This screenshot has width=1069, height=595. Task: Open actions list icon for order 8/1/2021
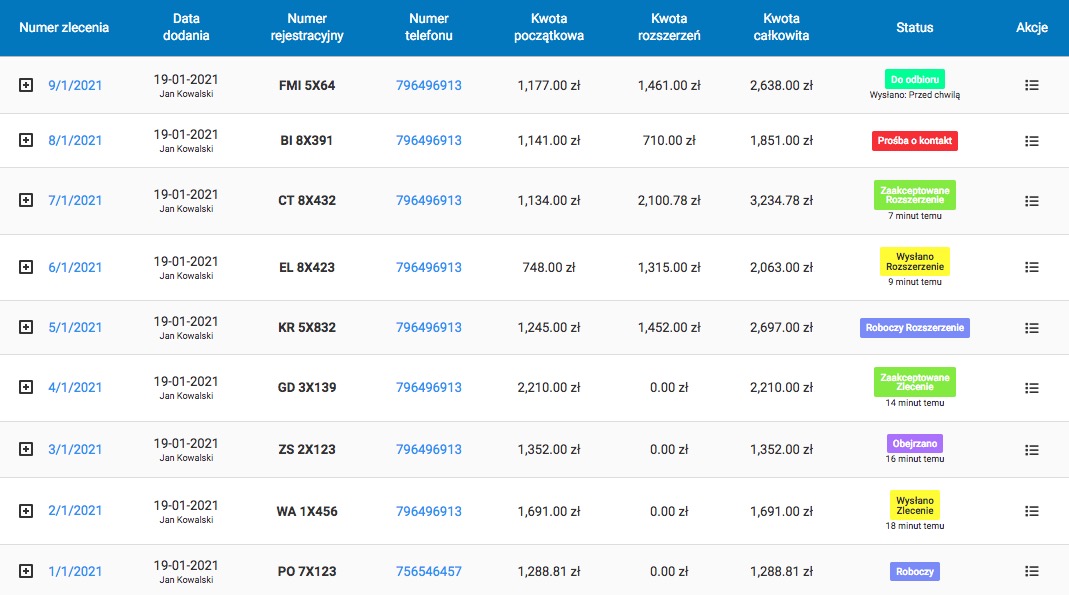(x=1032, y=141)
